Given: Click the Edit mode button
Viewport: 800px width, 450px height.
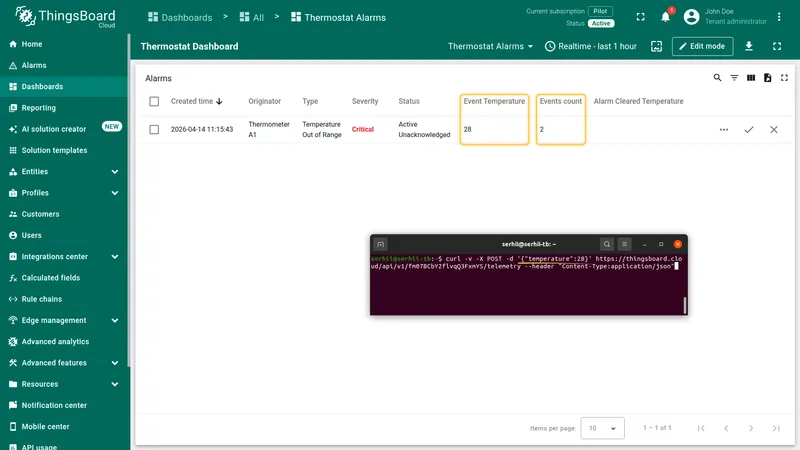Looking at the screenshot, I should tap(703, 46).
